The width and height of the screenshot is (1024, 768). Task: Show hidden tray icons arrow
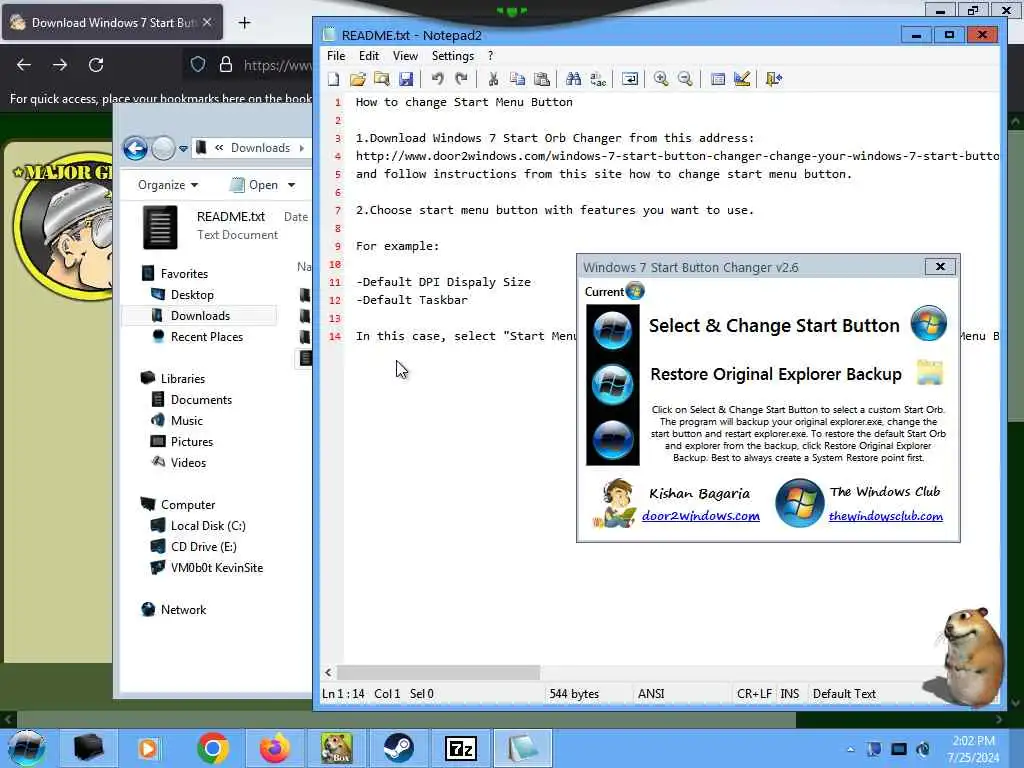coord(850,749)
